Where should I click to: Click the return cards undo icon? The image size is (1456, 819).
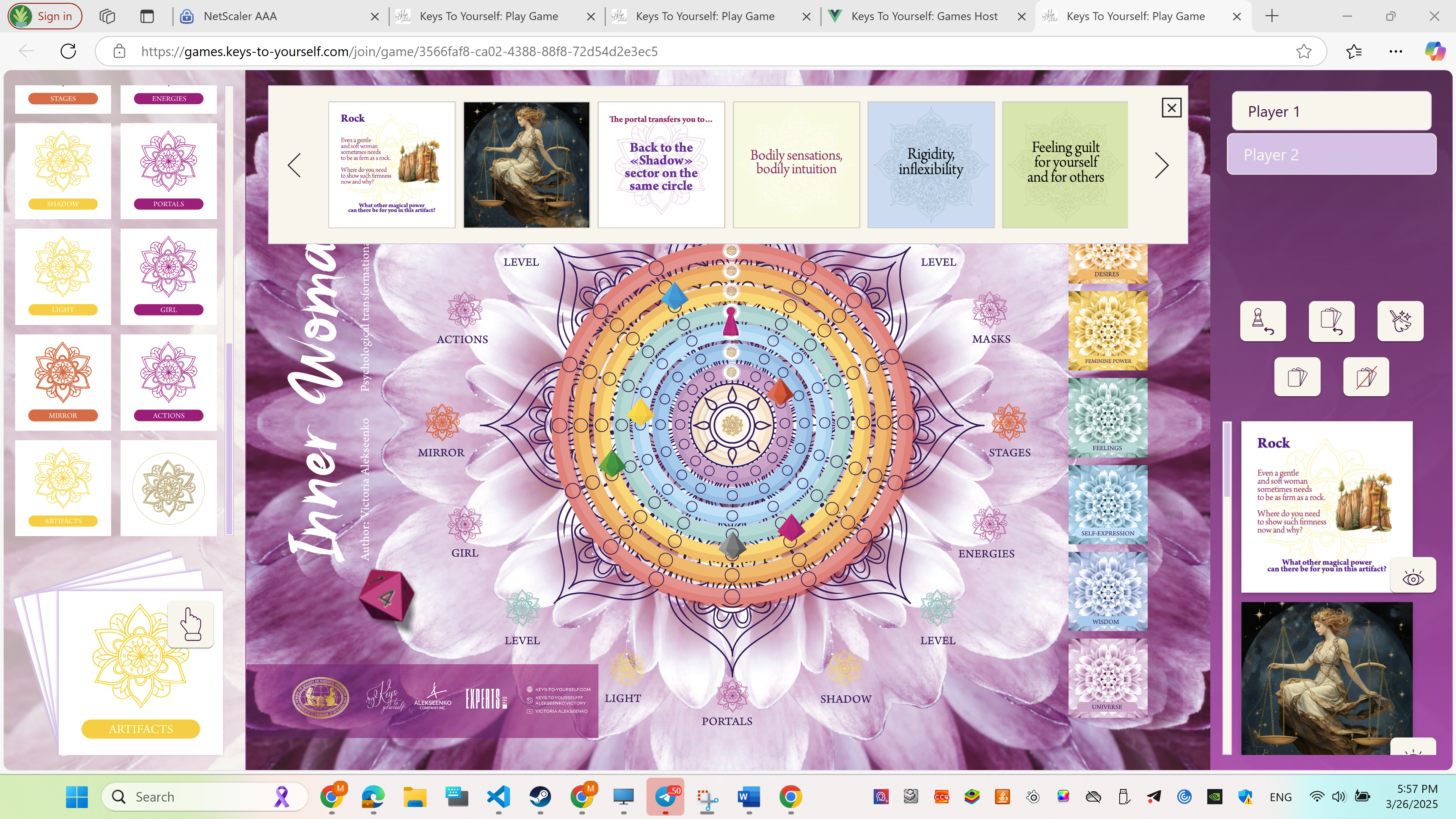pos(1331,321)
